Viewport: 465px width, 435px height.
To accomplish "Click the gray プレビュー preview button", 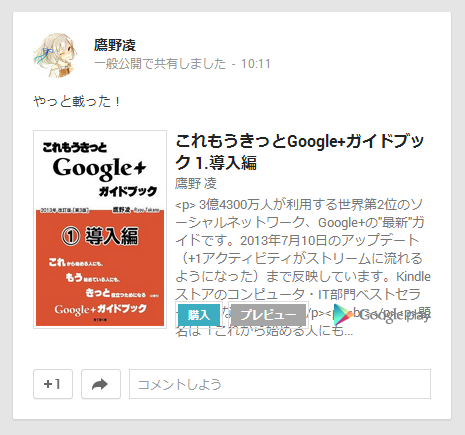I will point(268,315).
